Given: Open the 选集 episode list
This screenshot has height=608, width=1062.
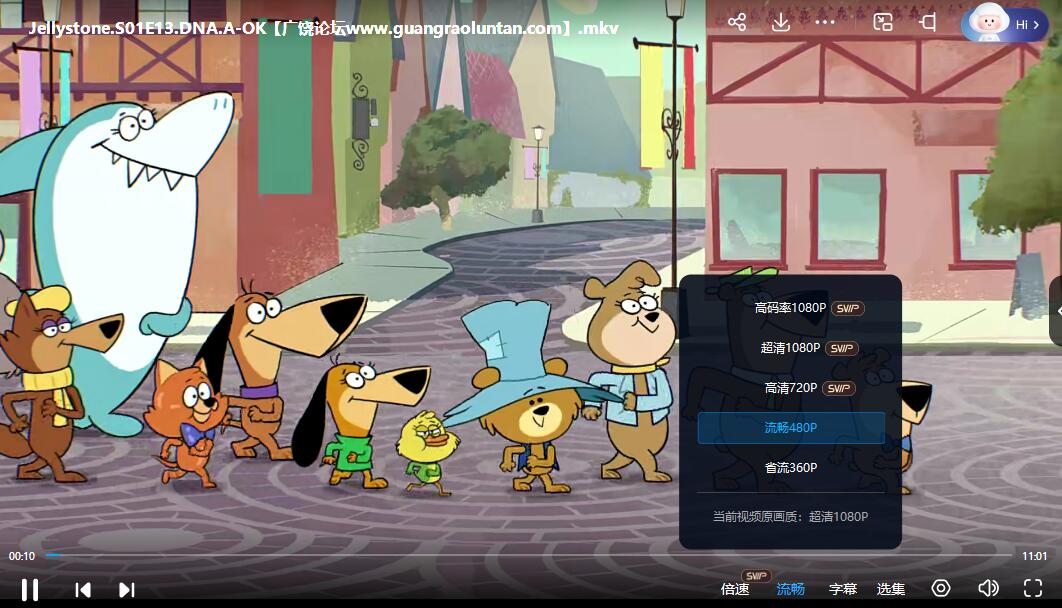Looking at the screenshot, I should click(x=891, y=589).
